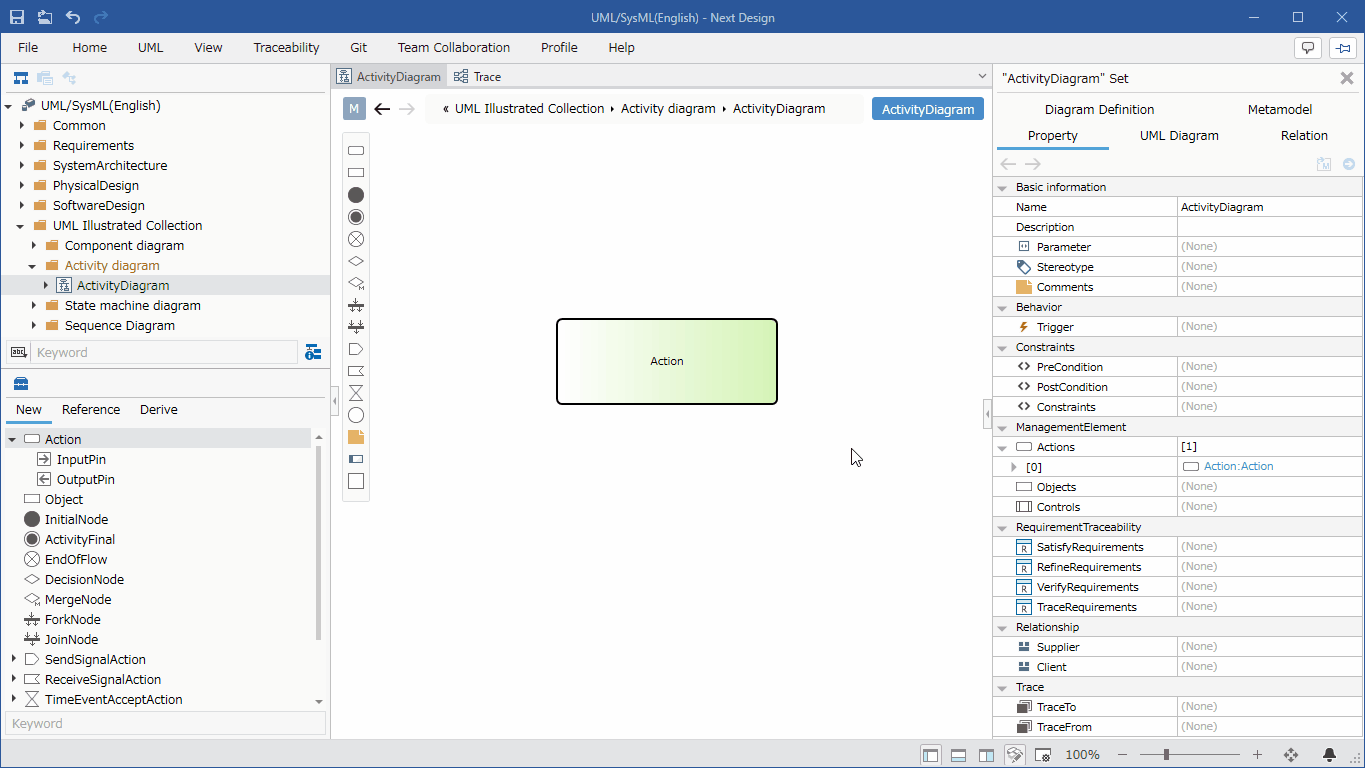Expand the State machine diagram folder
The image size is (1365, 768).
tap(34, 305)
